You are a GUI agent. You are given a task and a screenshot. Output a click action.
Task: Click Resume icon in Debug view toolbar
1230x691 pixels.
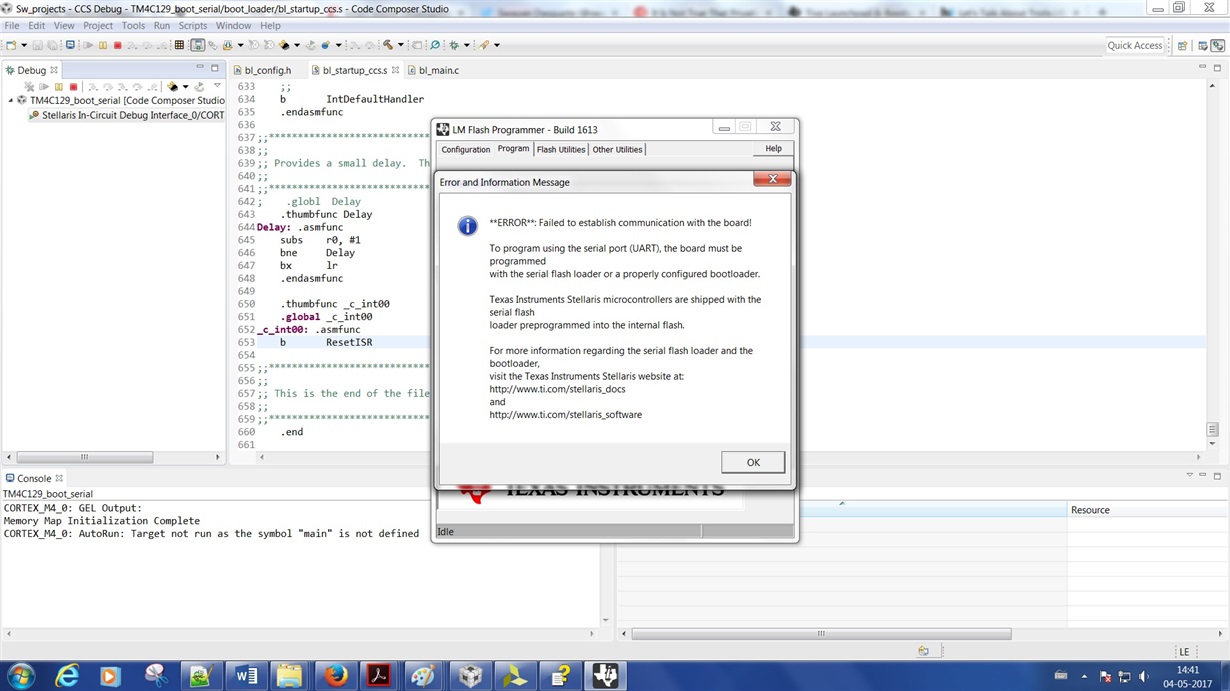click(43, 87)
